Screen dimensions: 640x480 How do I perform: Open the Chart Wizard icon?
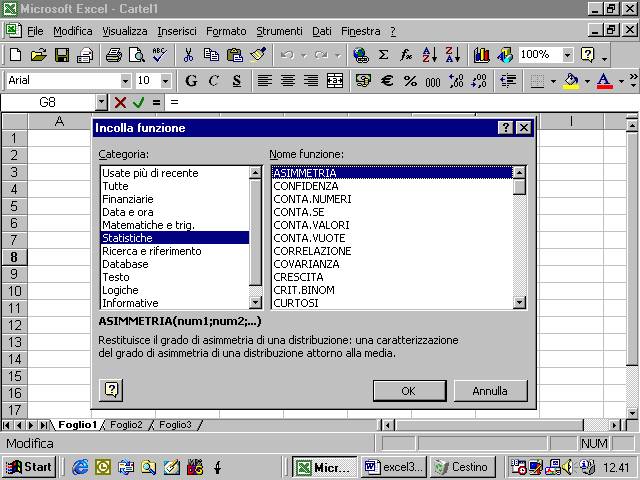481,55
